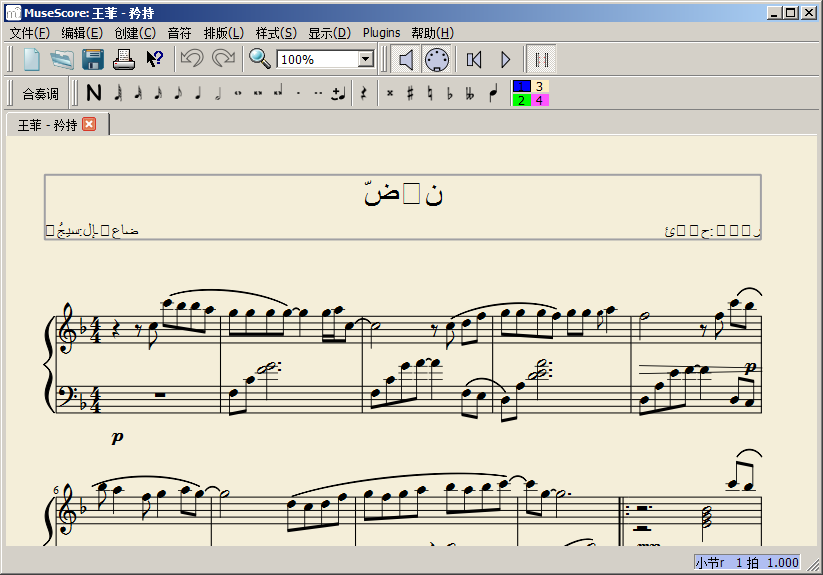Click the lyricist text at the frame's left
The width and height of the screenshot is (823, 575).
(92, 230)
